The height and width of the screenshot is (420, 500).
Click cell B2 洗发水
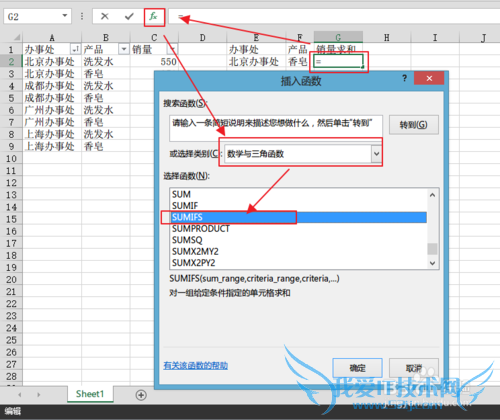pyautogui.click(x=106, y=62)
